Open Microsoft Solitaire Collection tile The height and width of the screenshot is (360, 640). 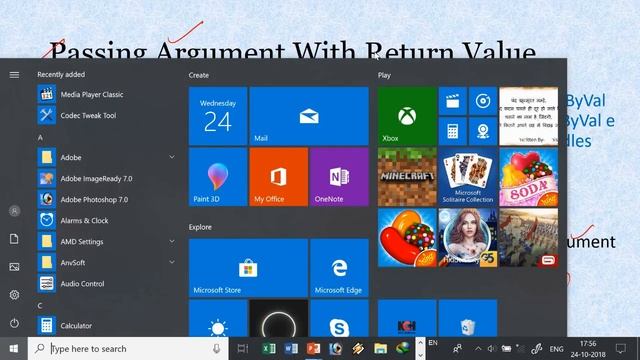coord(468,177)
